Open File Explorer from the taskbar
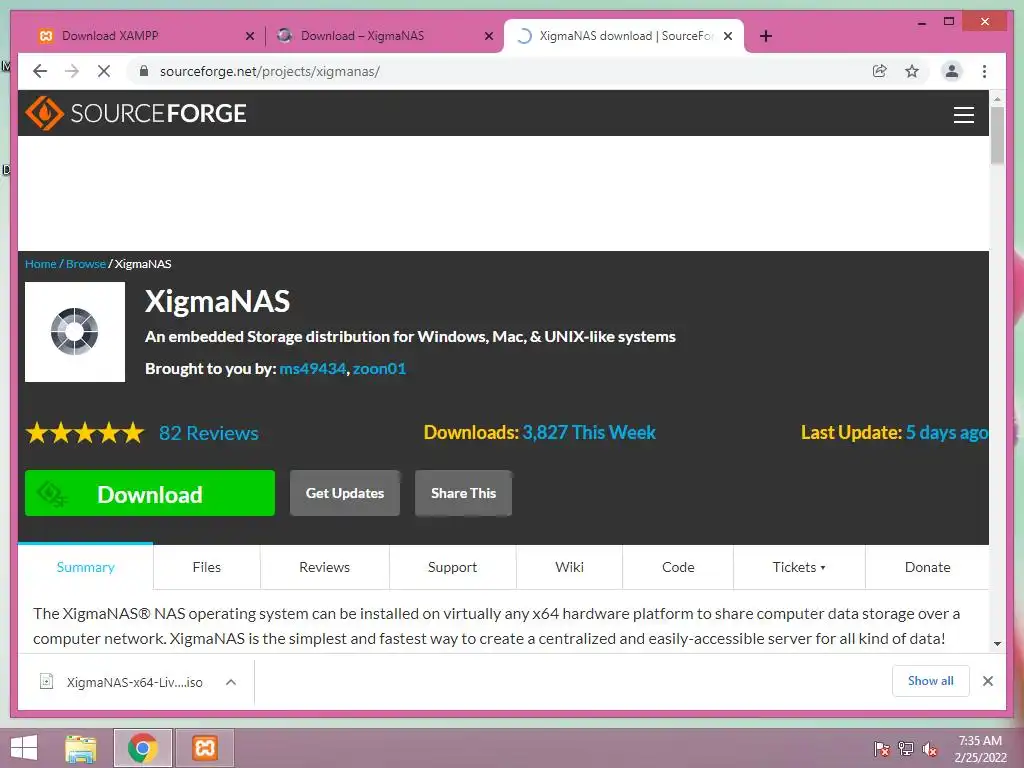 [81, 748]
